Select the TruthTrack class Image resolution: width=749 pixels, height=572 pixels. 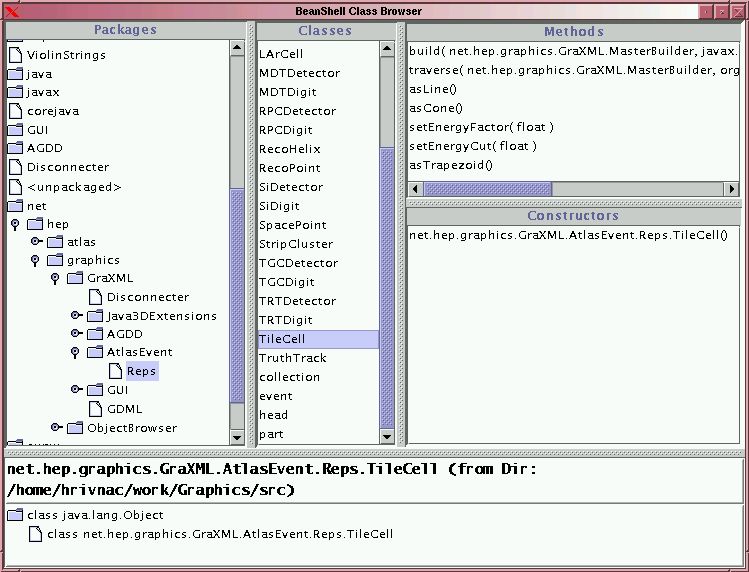point(293,358)
